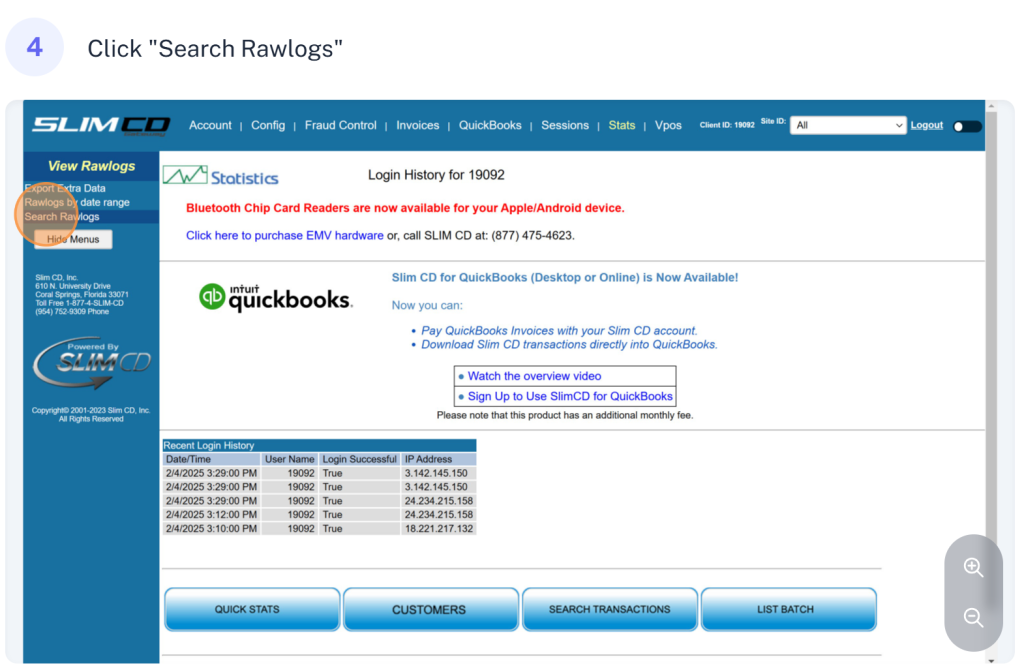This screenshot has width=1024, height=670.
Task: Open the Site ID dropdown
Action: pos(847,126)
